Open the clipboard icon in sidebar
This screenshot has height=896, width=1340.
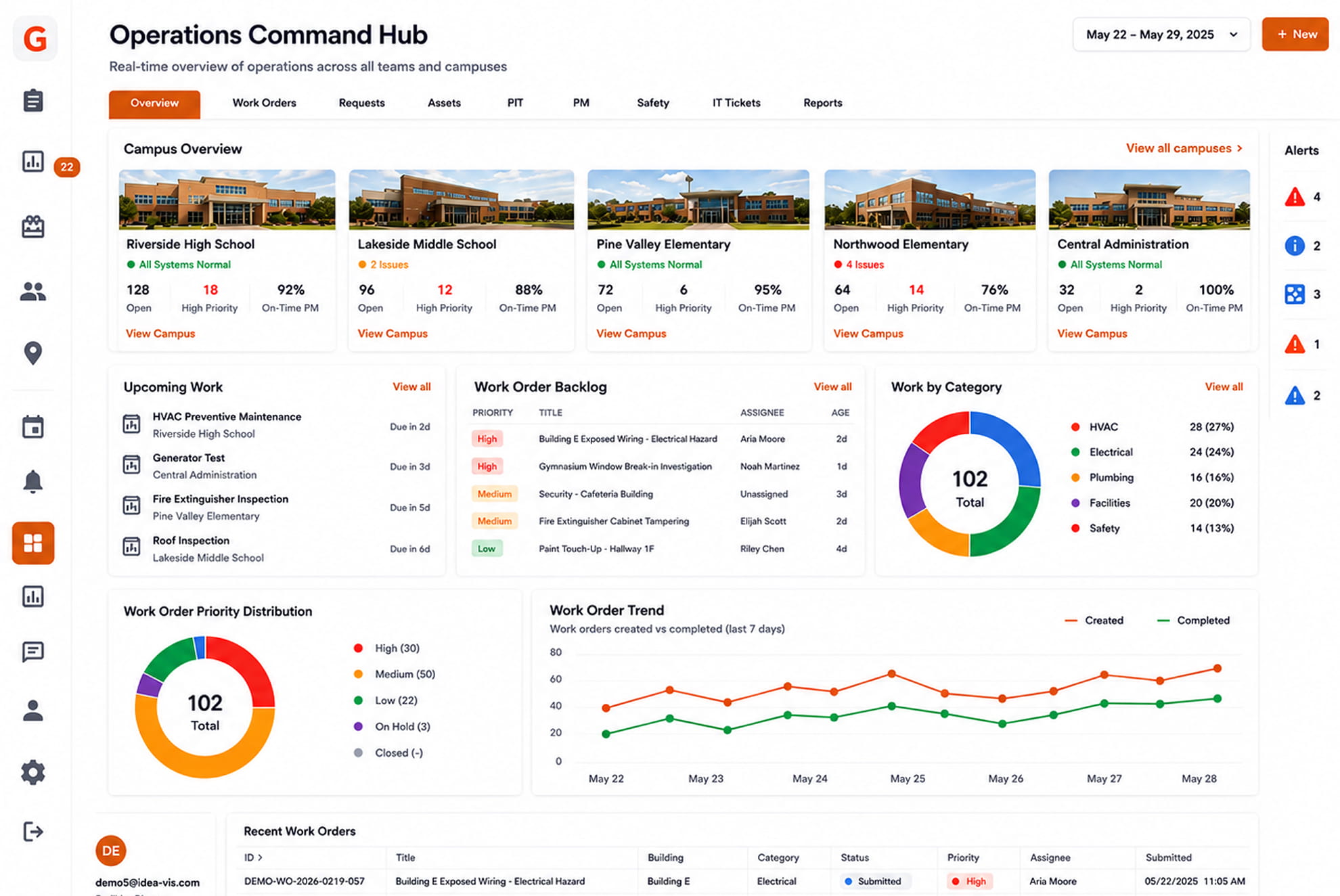(32, 101)
